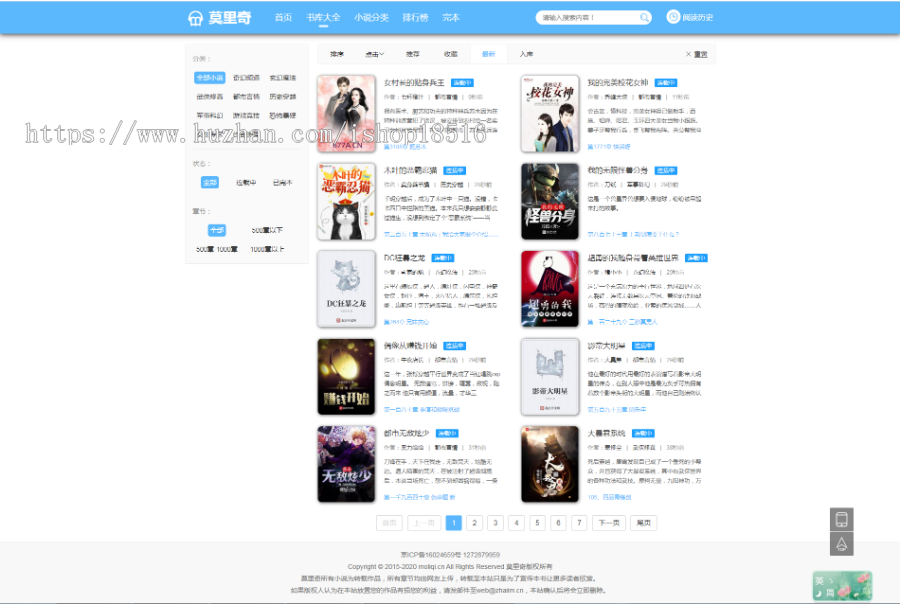Sort by 推荐 tab
The image size is (900, 604).
tap(413, 54)
